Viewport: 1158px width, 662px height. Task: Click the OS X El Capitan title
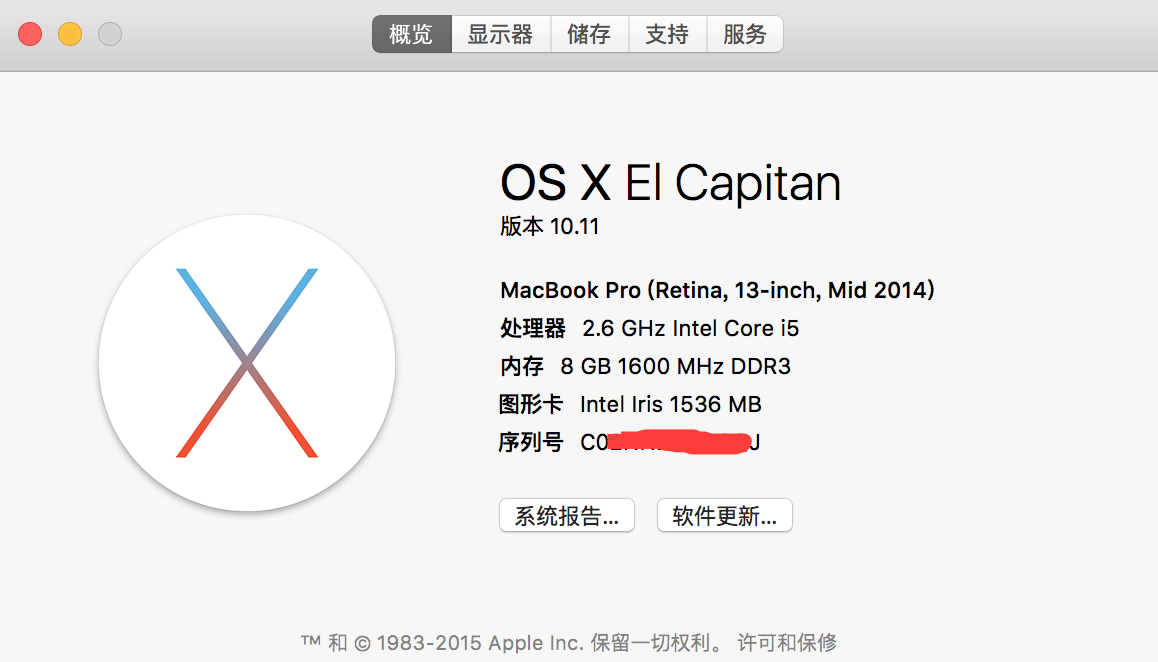pos(671,182)
